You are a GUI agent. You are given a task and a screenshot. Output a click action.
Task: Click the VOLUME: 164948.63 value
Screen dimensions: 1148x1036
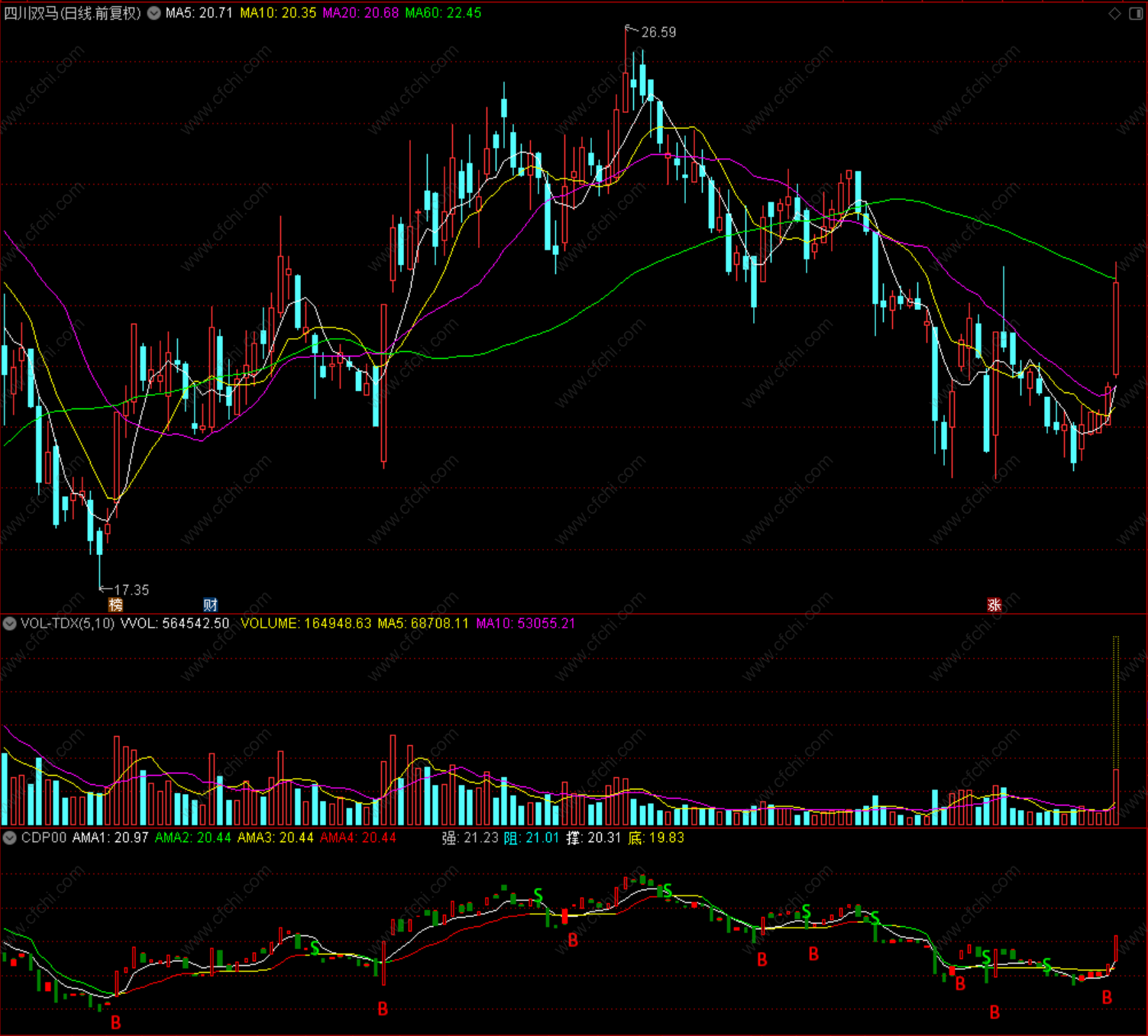click(x=306, y=624)
